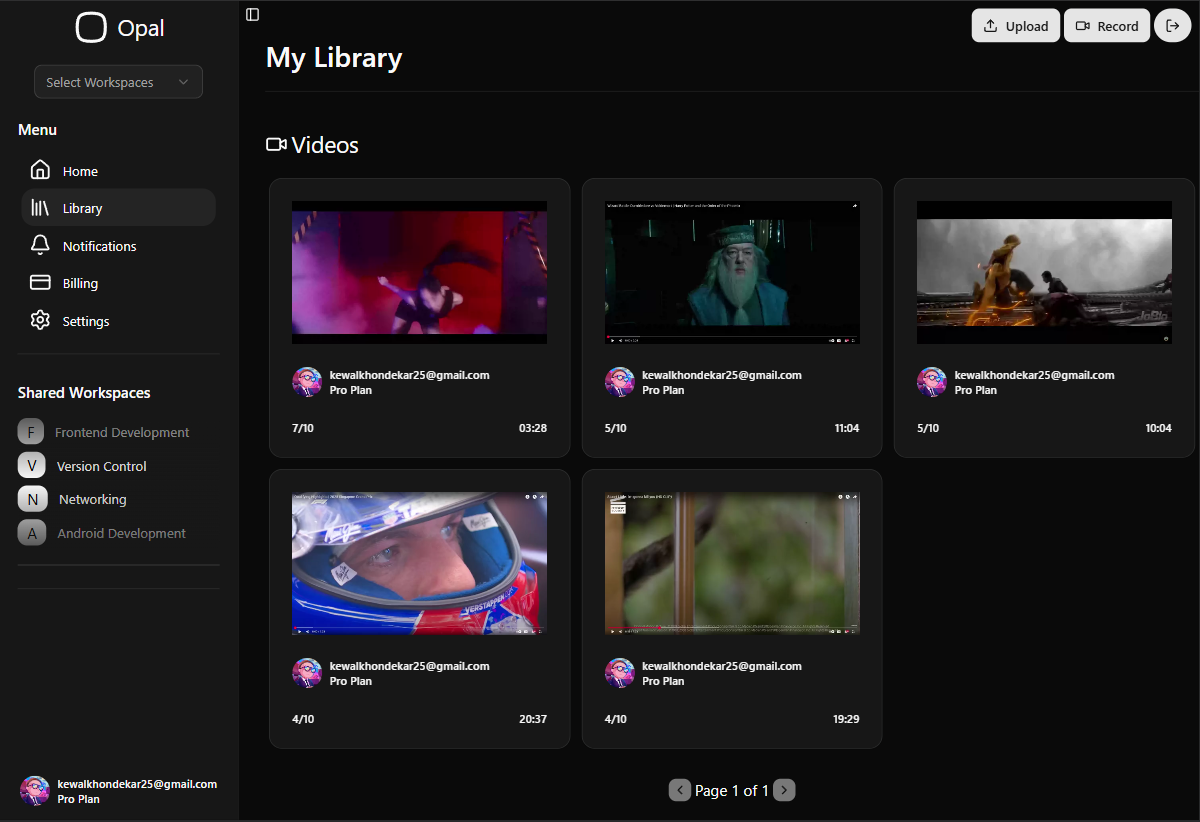
Task: Open Library in the menu
Action: coord(118,208)
